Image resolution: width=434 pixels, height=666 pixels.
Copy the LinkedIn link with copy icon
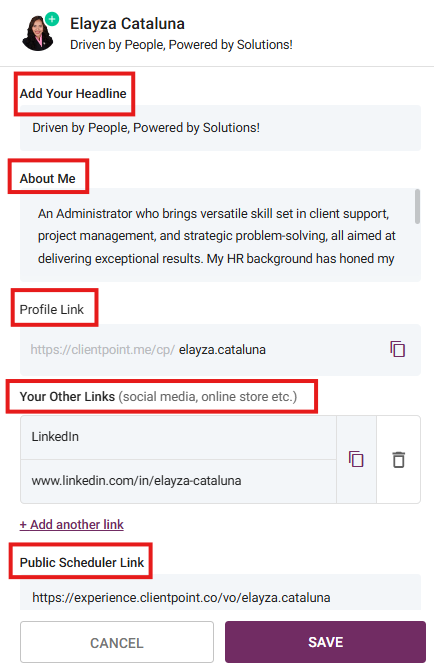pos(356,459)
